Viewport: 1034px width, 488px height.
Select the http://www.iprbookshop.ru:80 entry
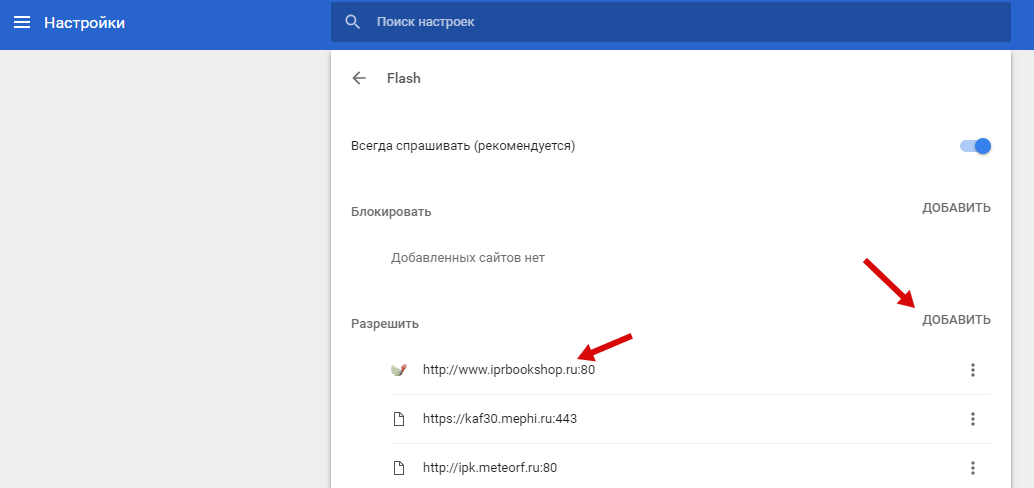(x=509, y=370)
